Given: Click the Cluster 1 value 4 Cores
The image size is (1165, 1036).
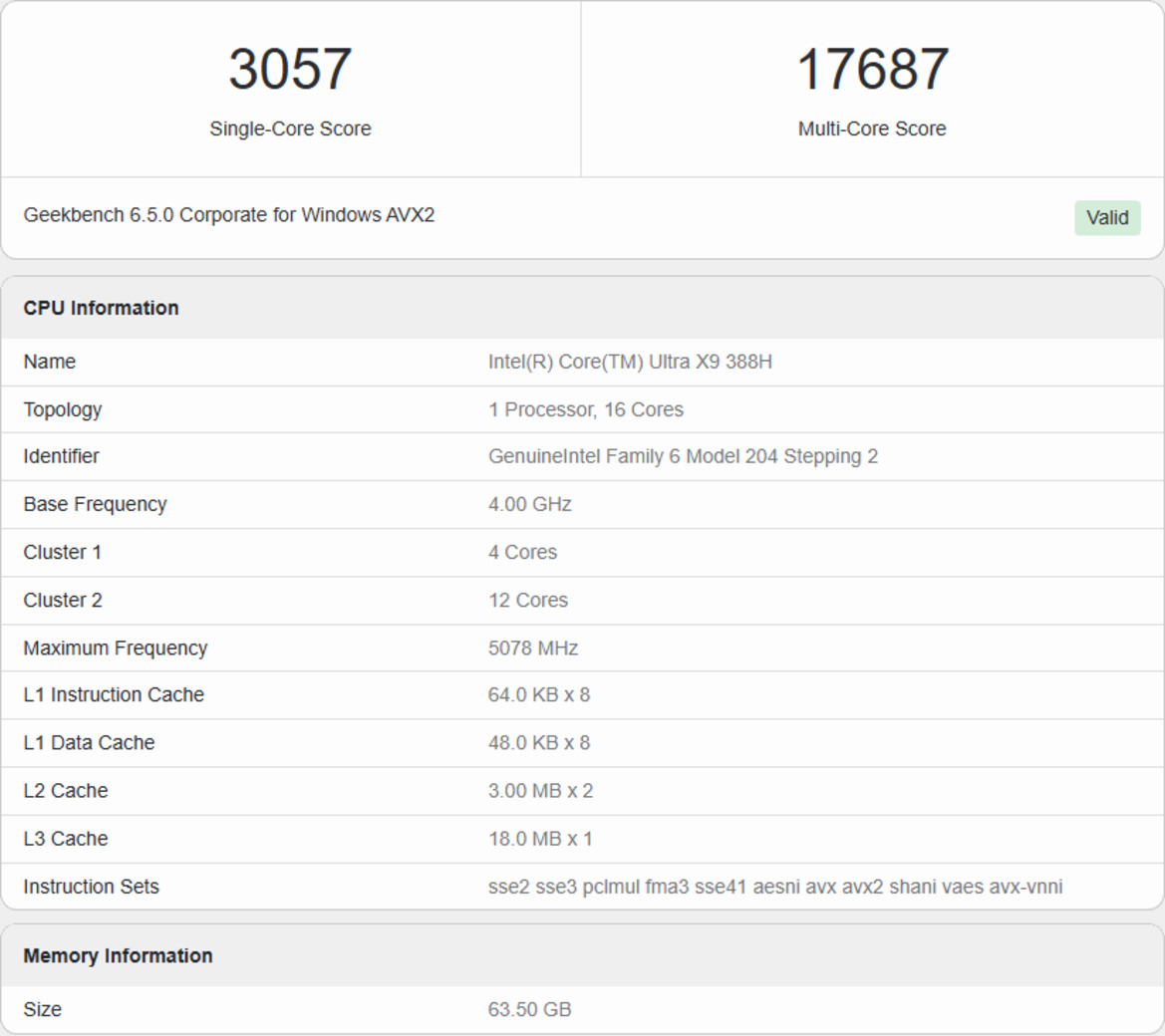Looking at the screenshot, I should click(522, 552).
